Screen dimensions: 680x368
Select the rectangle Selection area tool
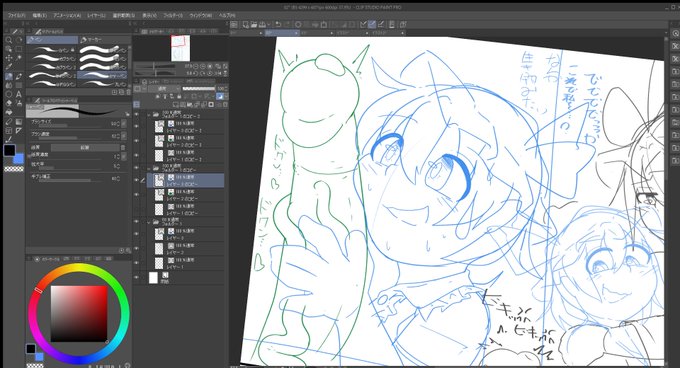(x=19, y=49)
